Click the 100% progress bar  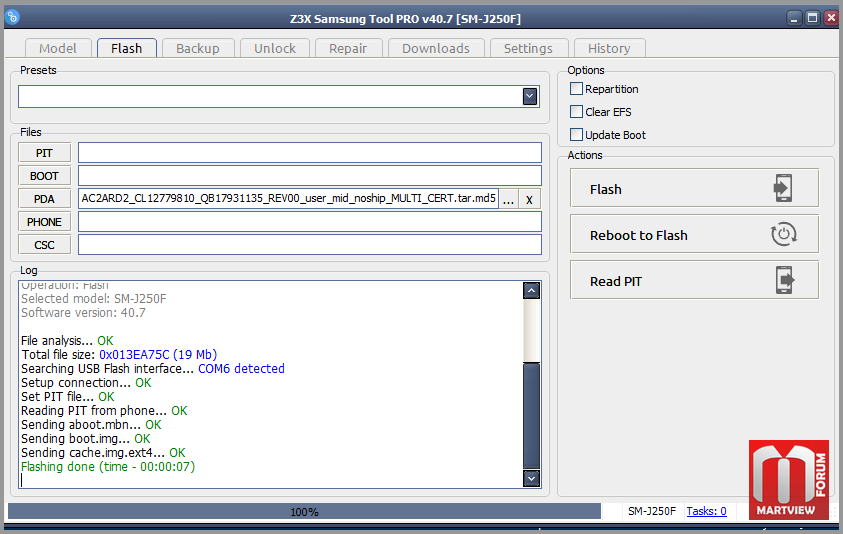(304, 511)
